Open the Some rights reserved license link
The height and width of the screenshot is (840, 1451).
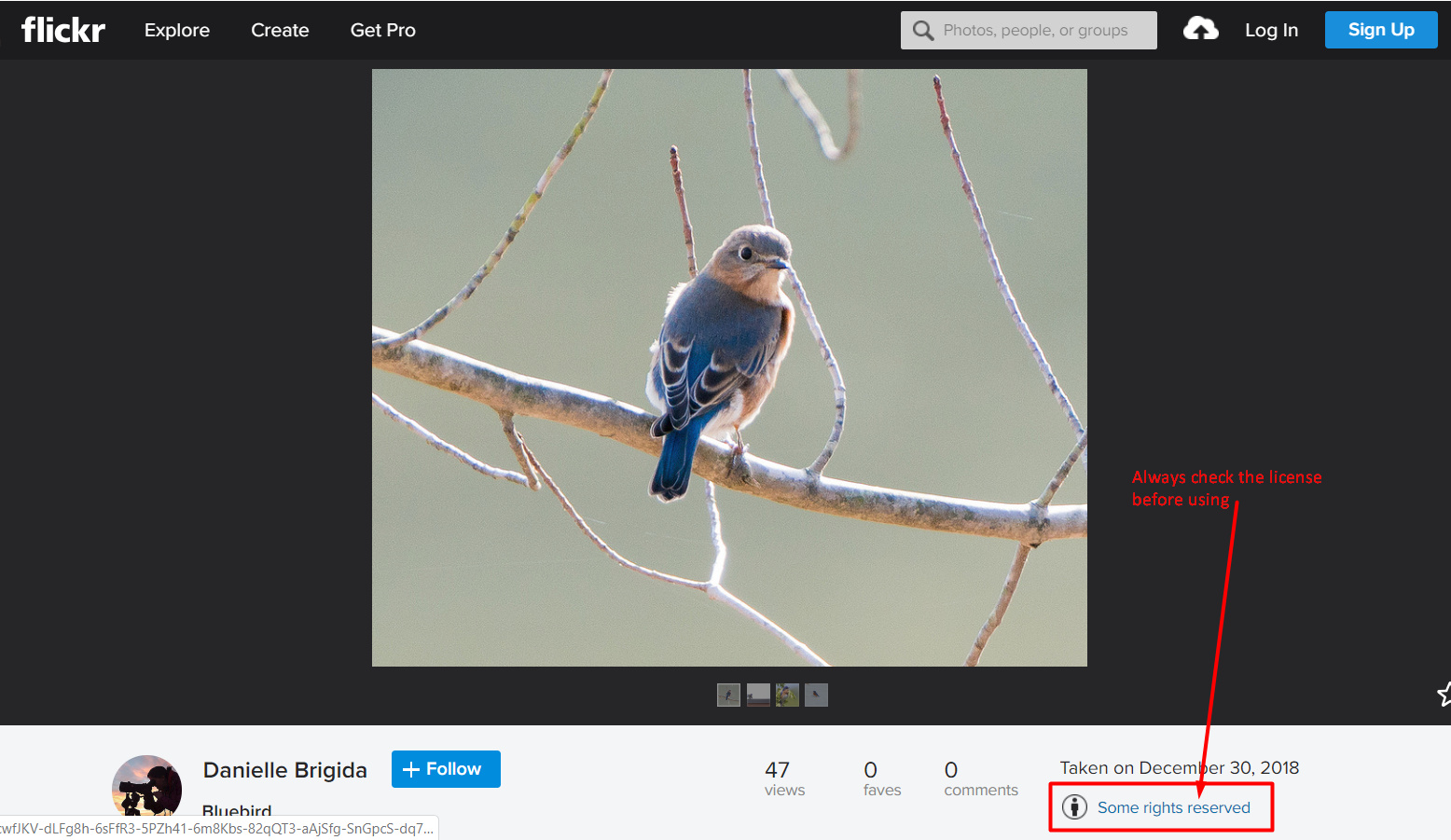[1173, 807]
